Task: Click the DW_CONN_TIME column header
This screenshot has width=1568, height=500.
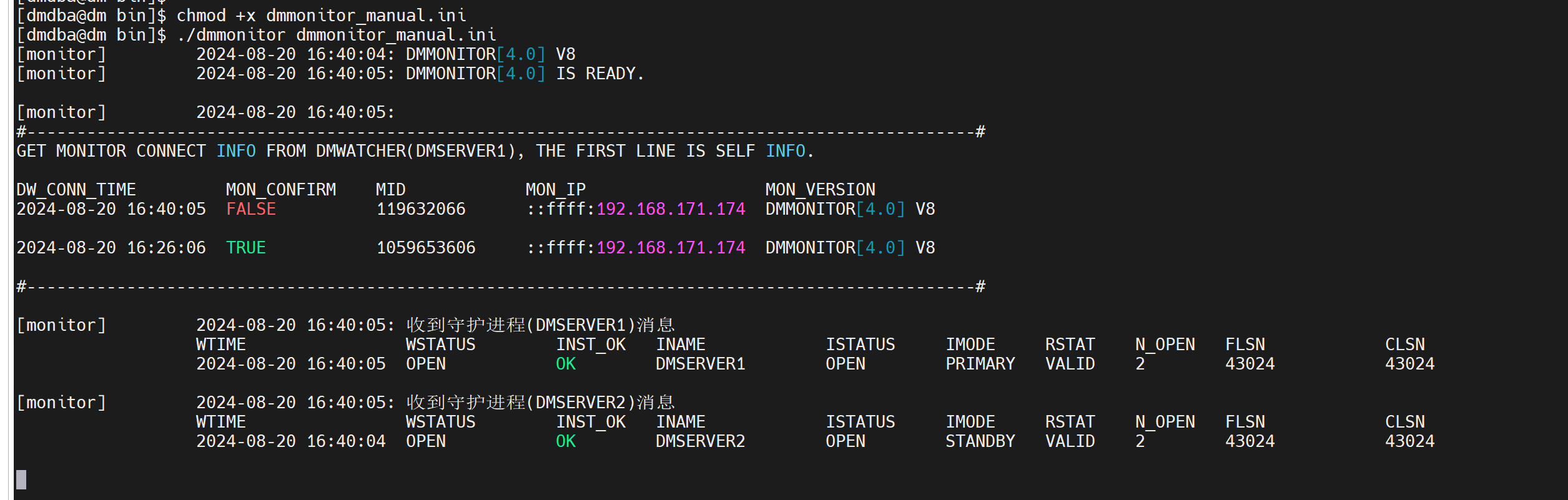Action: pyautogui.click(x=76, y=190)
